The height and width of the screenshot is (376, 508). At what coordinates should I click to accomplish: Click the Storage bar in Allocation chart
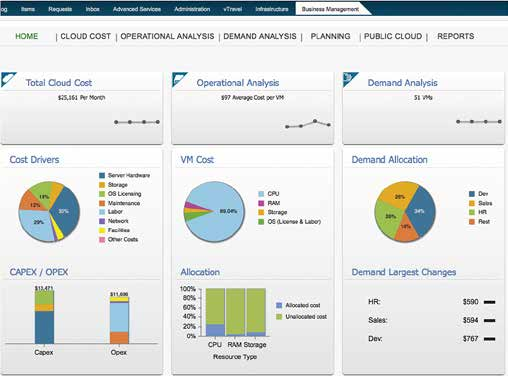point(256,312)
